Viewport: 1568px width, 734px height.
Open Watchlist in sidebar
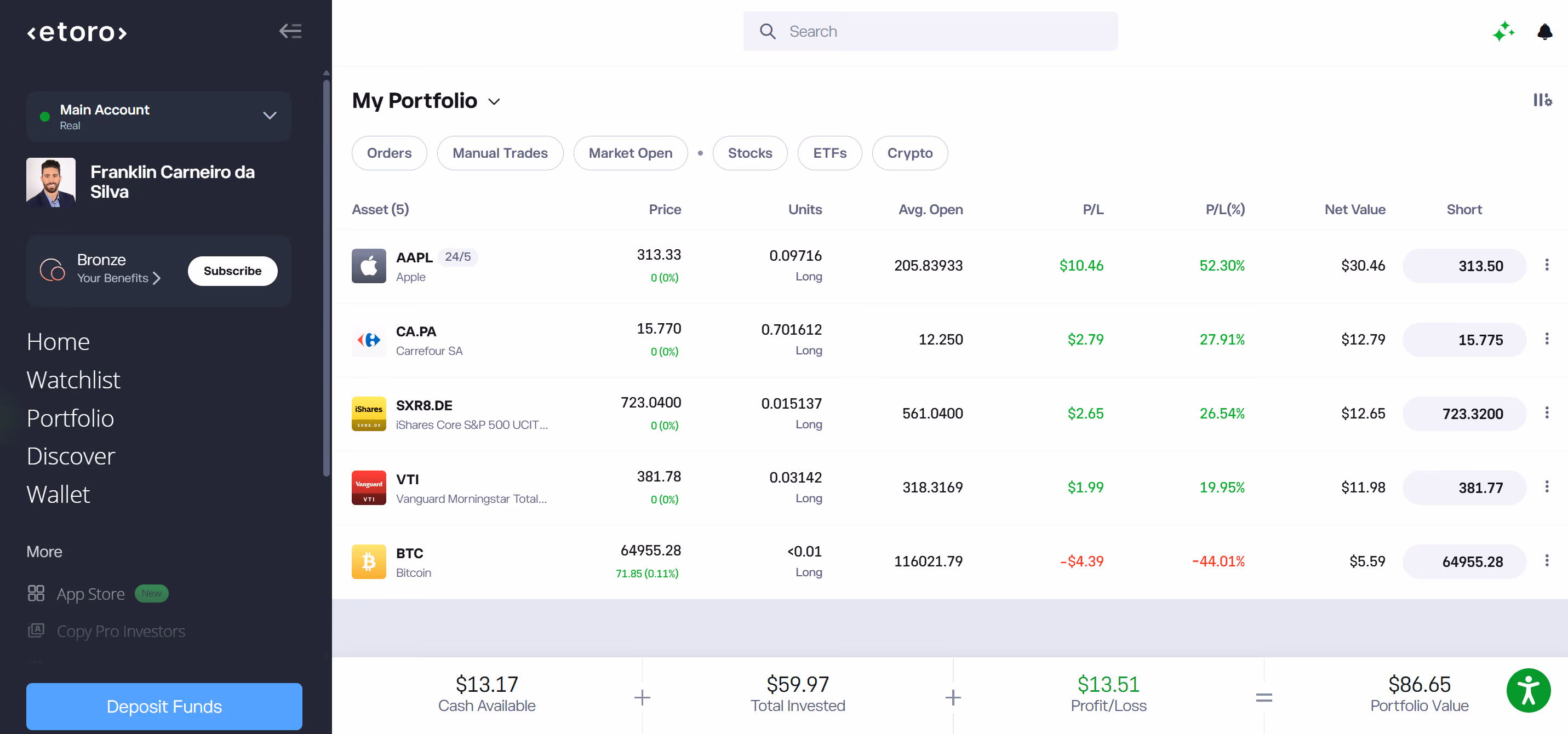73,380
